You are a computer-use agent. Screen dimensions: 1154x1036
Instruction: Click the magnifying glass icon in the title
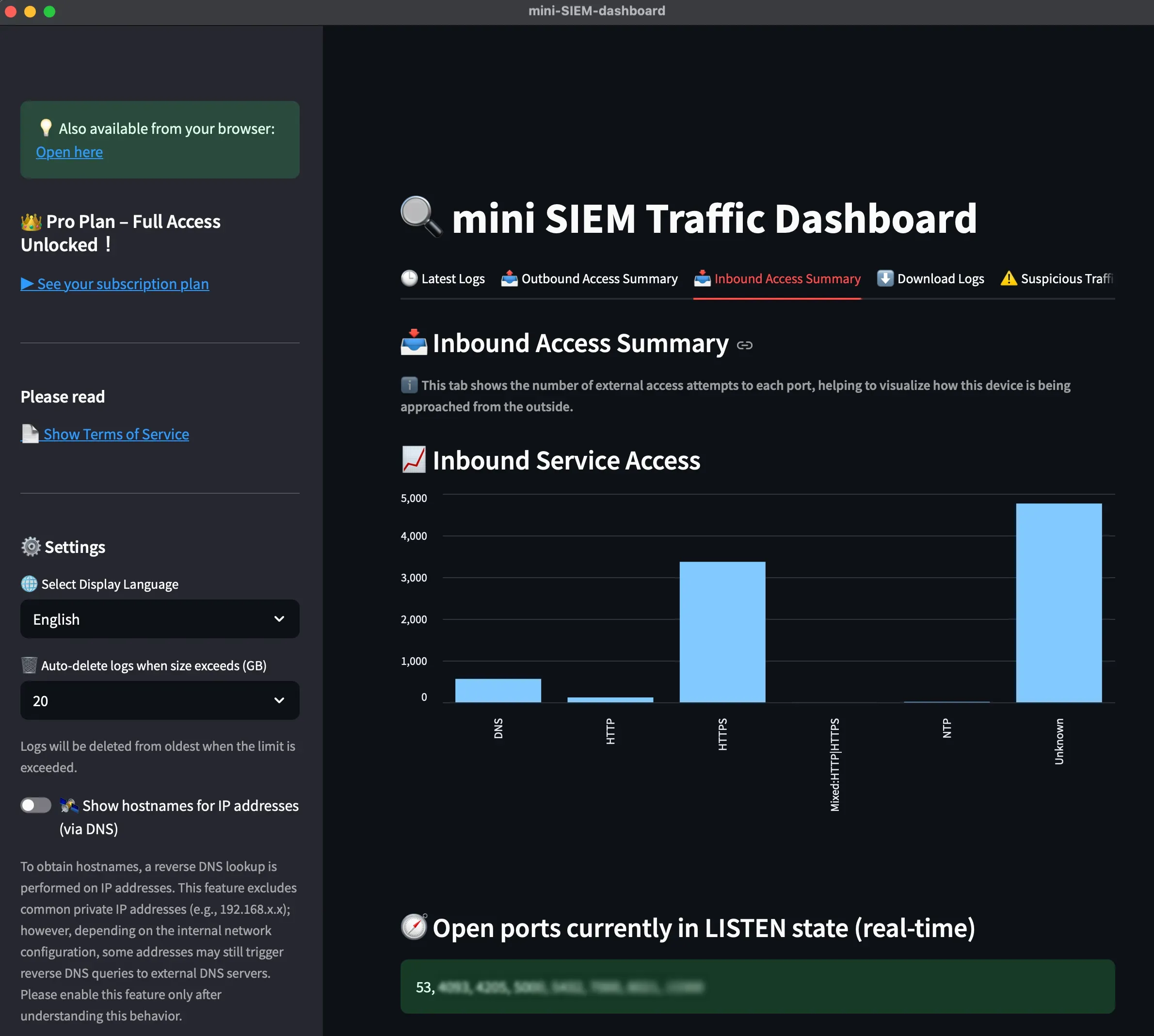[x=420, y=217]
